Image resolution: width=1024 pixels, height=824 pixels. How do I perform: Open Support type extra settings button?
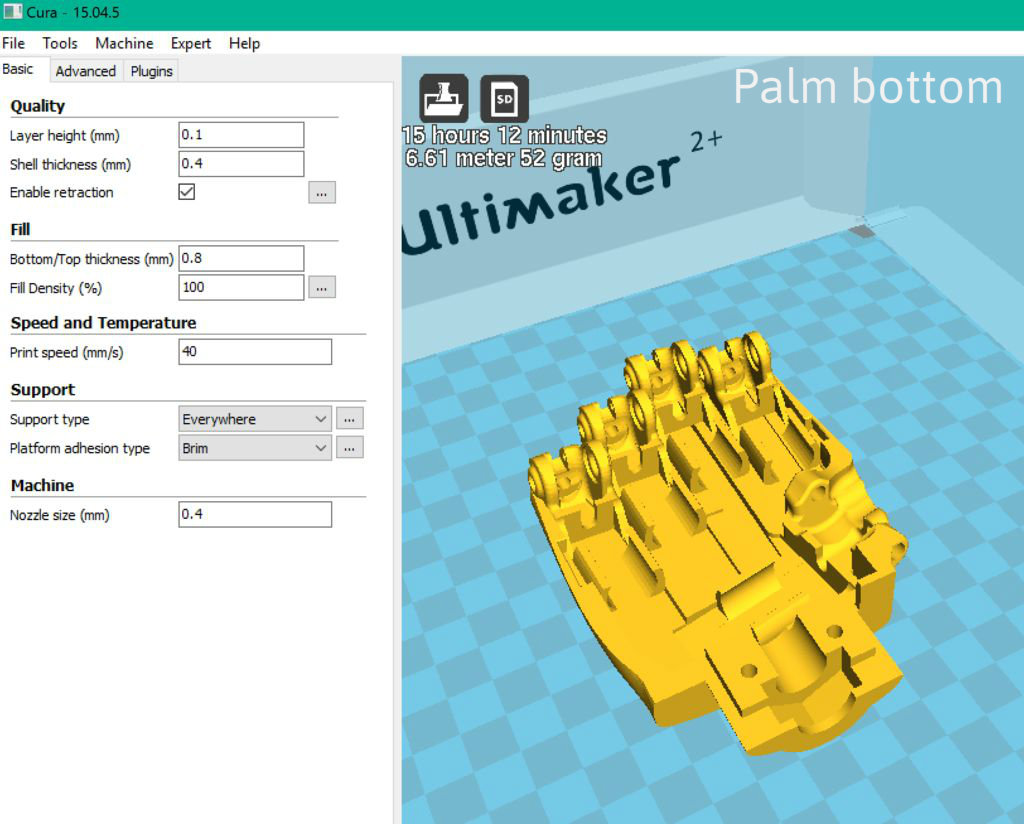[349, 419]
